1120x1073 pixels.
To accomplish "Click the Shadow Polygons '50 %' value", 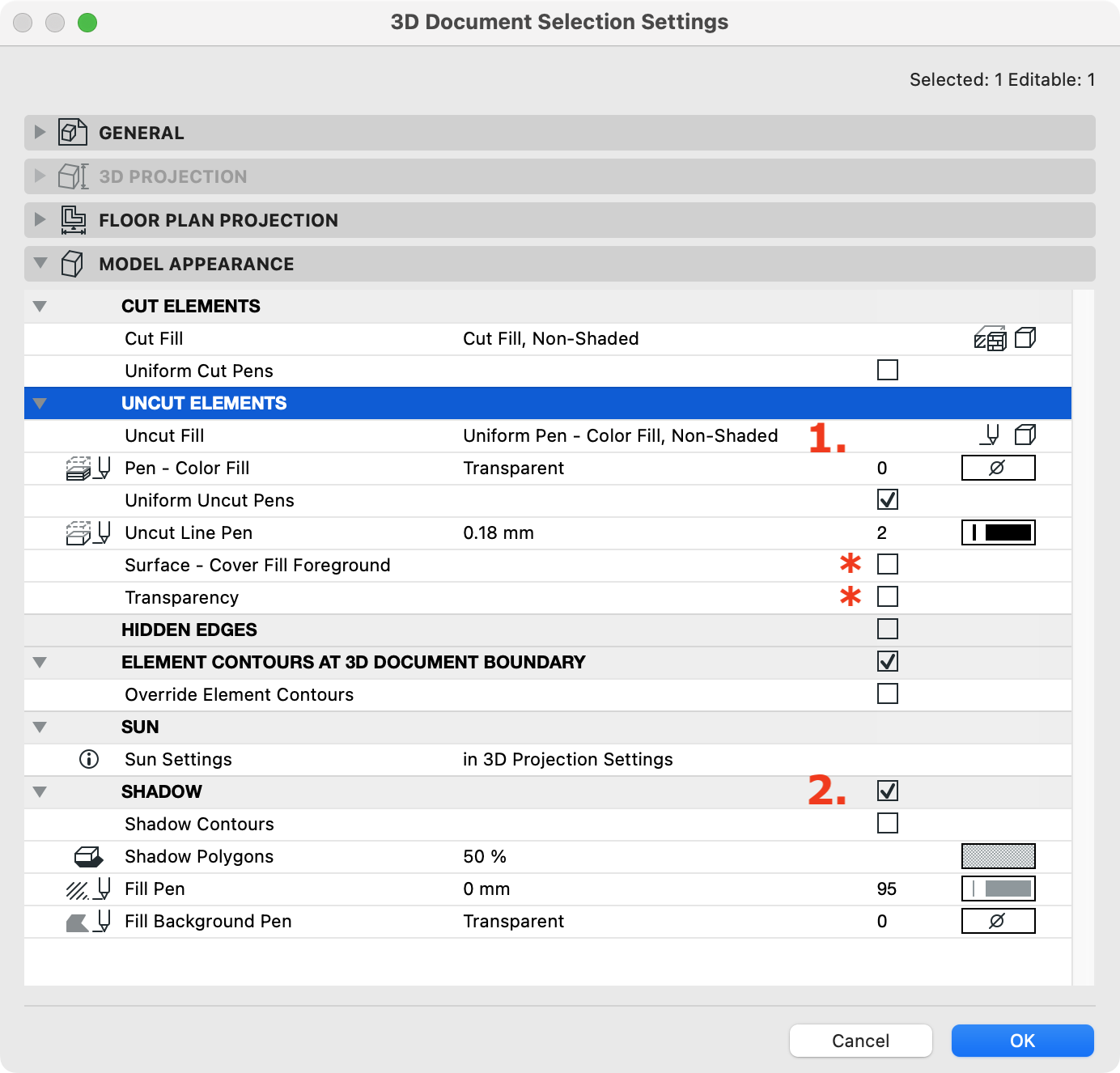I will (485, 856).
